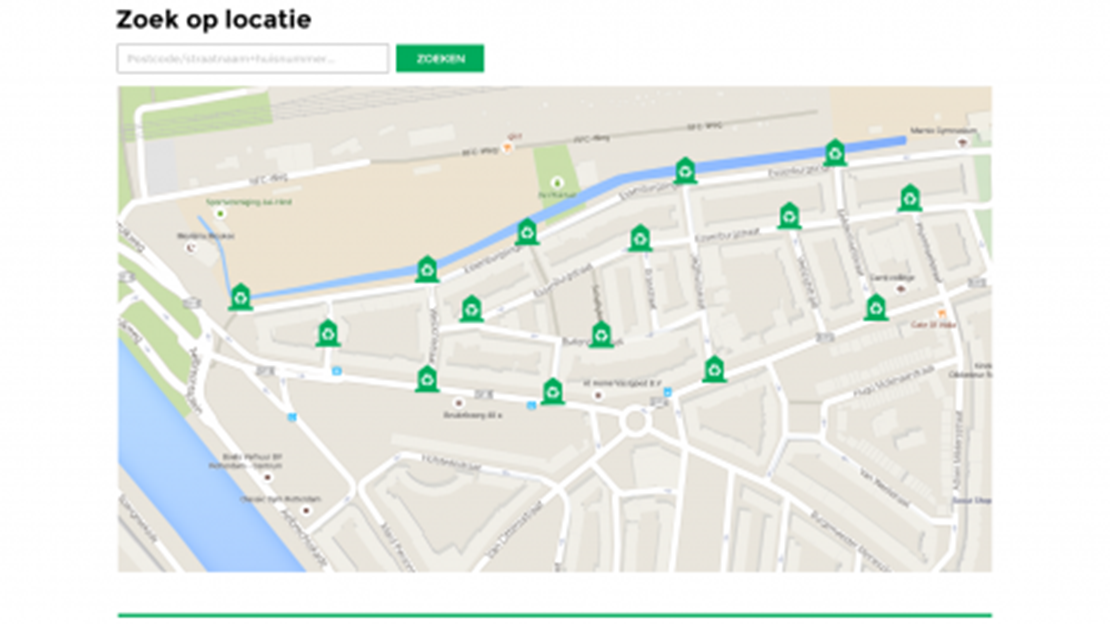Click the postcode search input field
This screenshot has width=1110, height=624.
[252, 59]
